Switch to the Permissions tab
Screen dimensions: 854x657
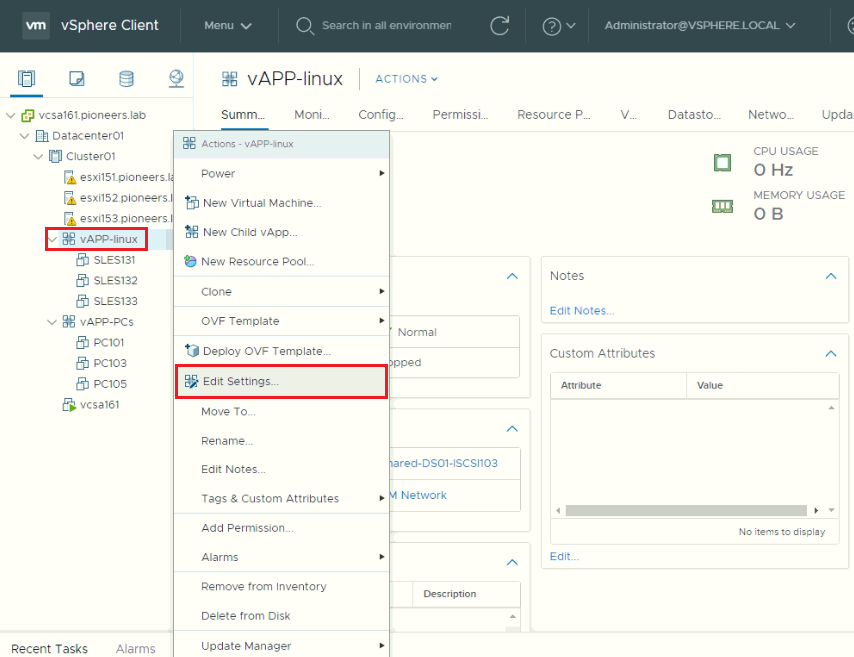point(460,114)
